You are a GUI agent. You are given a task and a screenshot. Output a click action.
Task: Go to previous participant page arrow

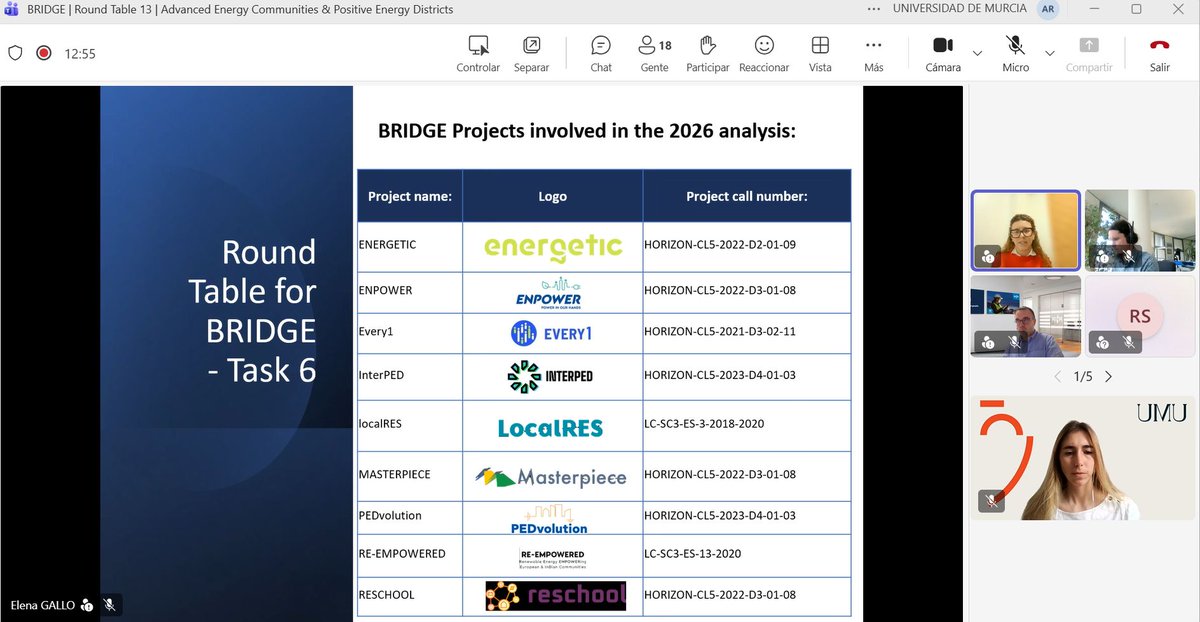[1058, 377]
